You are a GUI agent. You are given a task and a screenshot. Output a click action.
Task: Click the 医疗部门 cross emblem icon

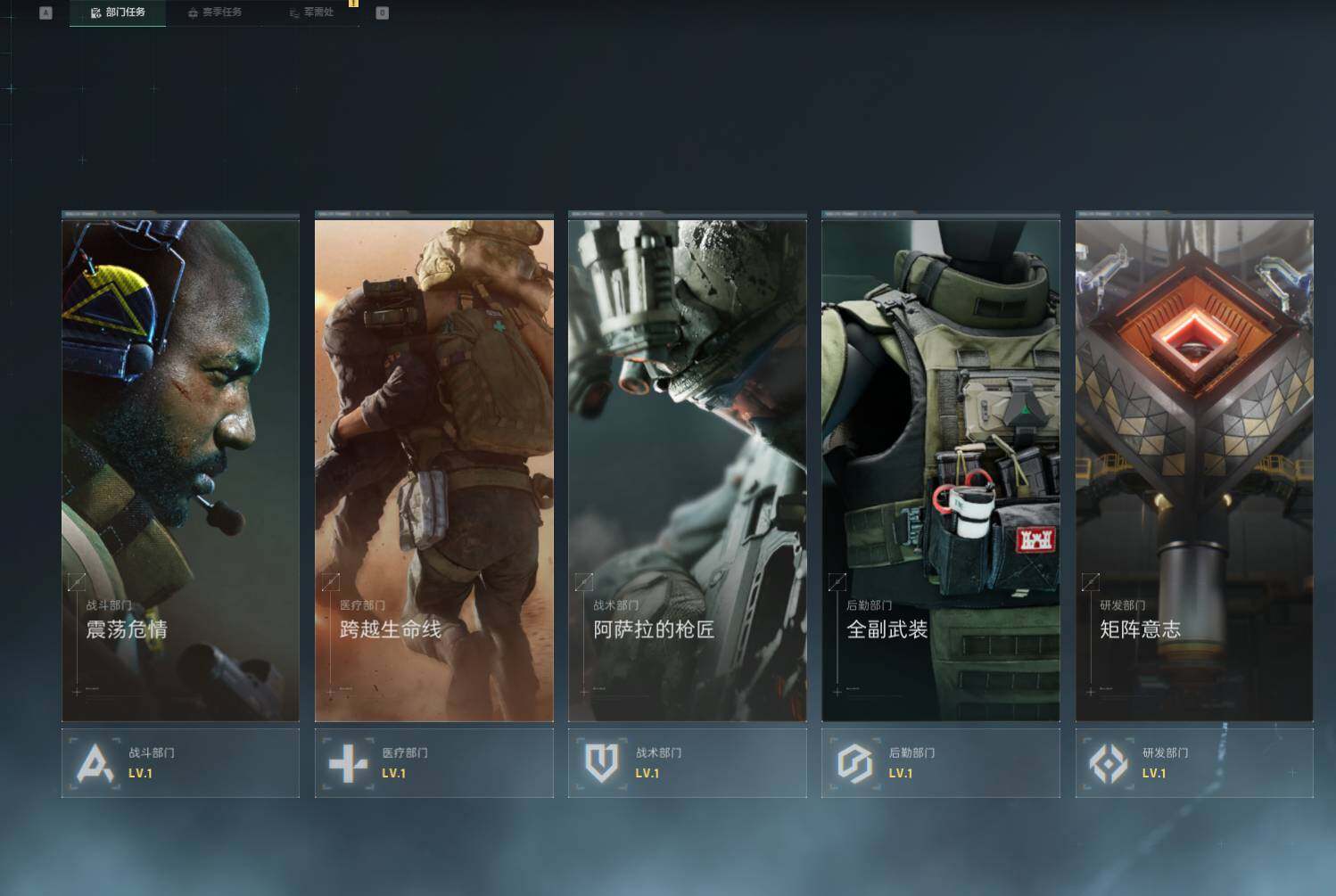pyautogui.click(x=348, y=764)
